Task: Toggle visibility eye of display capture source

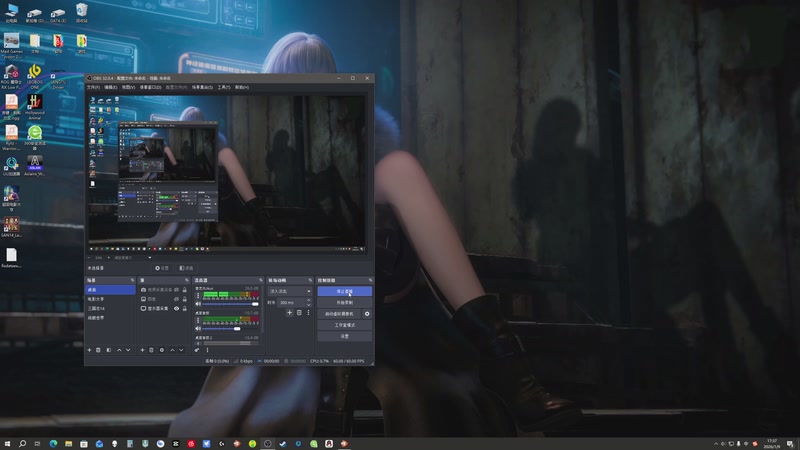Action: [x=177, y=308]
